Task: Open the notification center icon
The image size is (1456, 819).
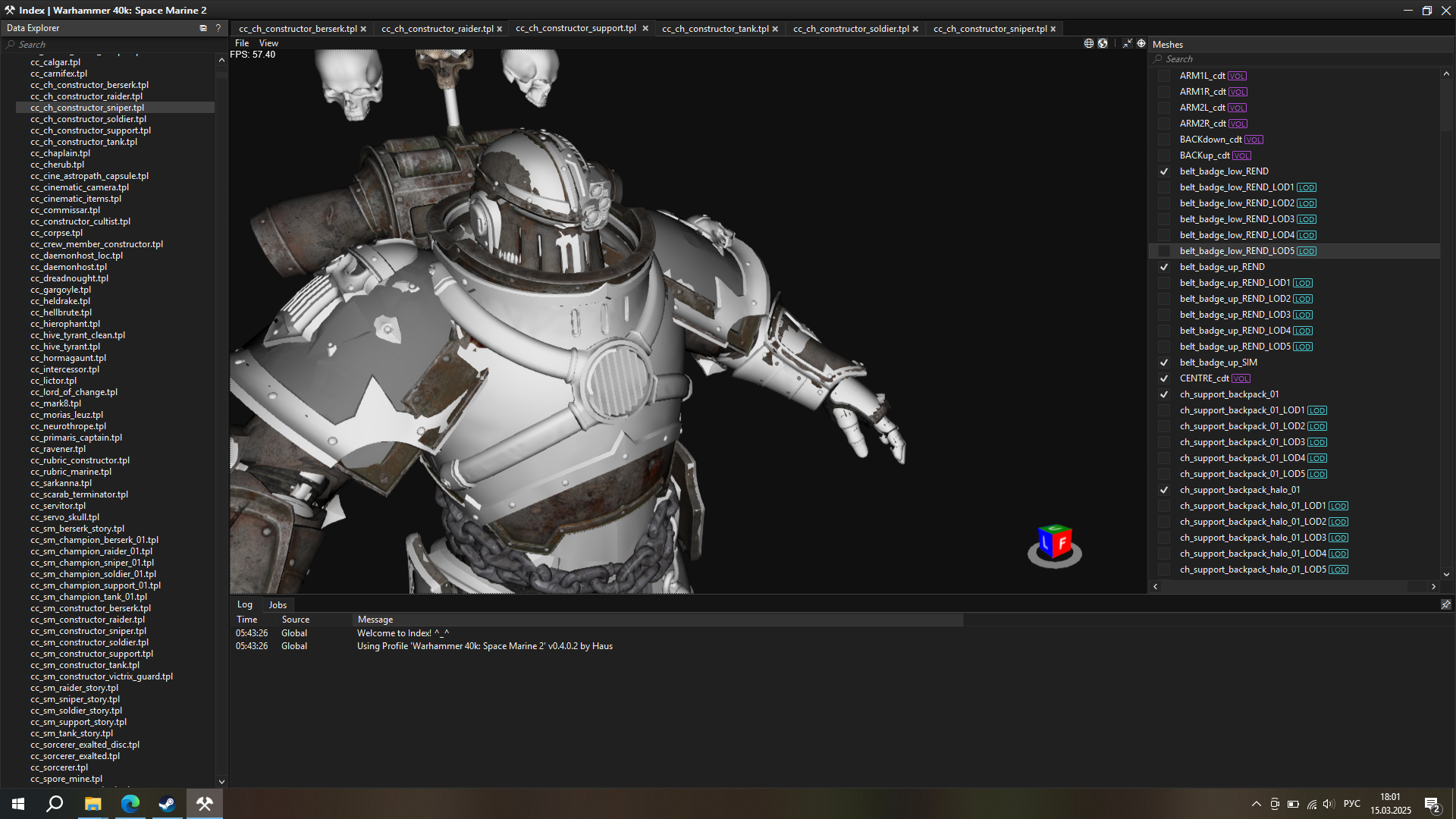Action: click(x=1432, y=805)
